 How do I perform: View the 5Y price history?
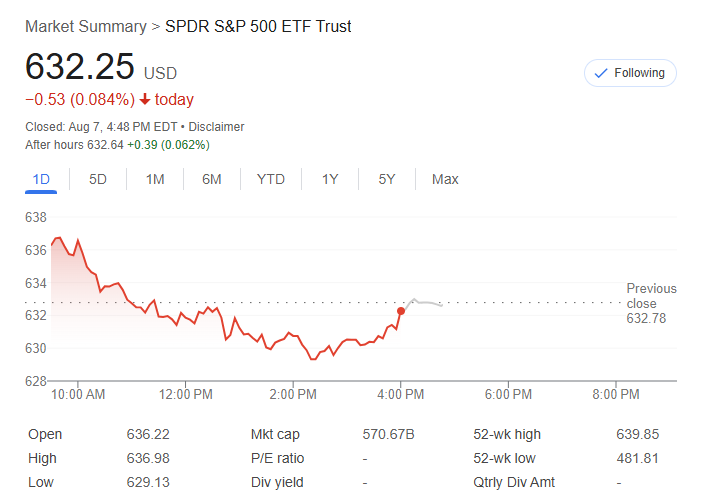coord(387,179)
